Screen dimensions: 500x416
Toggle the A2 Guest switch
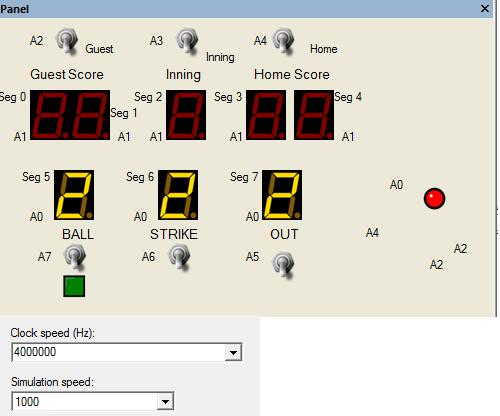[67, 41]
